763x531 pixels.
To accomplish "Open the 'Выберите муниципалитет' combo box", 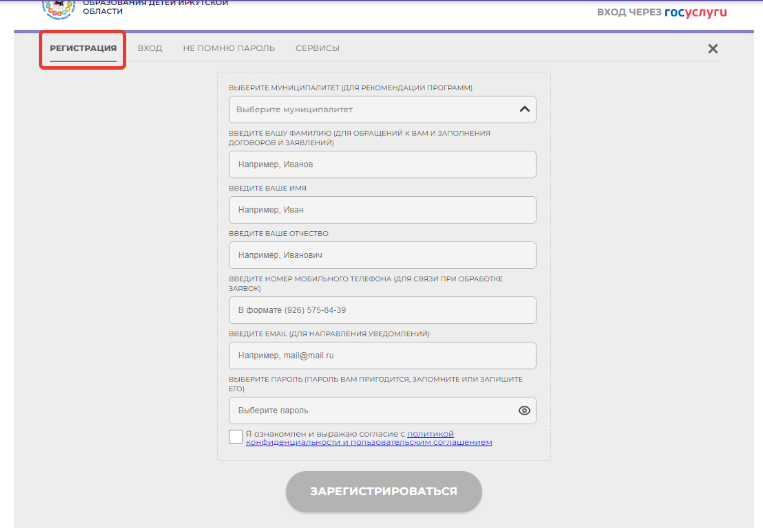I will 370,109.
